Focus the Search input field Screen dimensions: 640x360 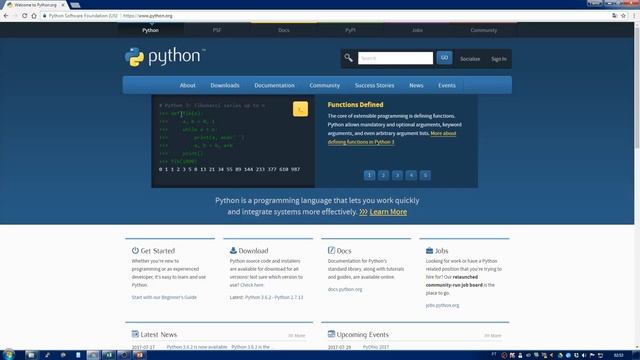[396, 58]
